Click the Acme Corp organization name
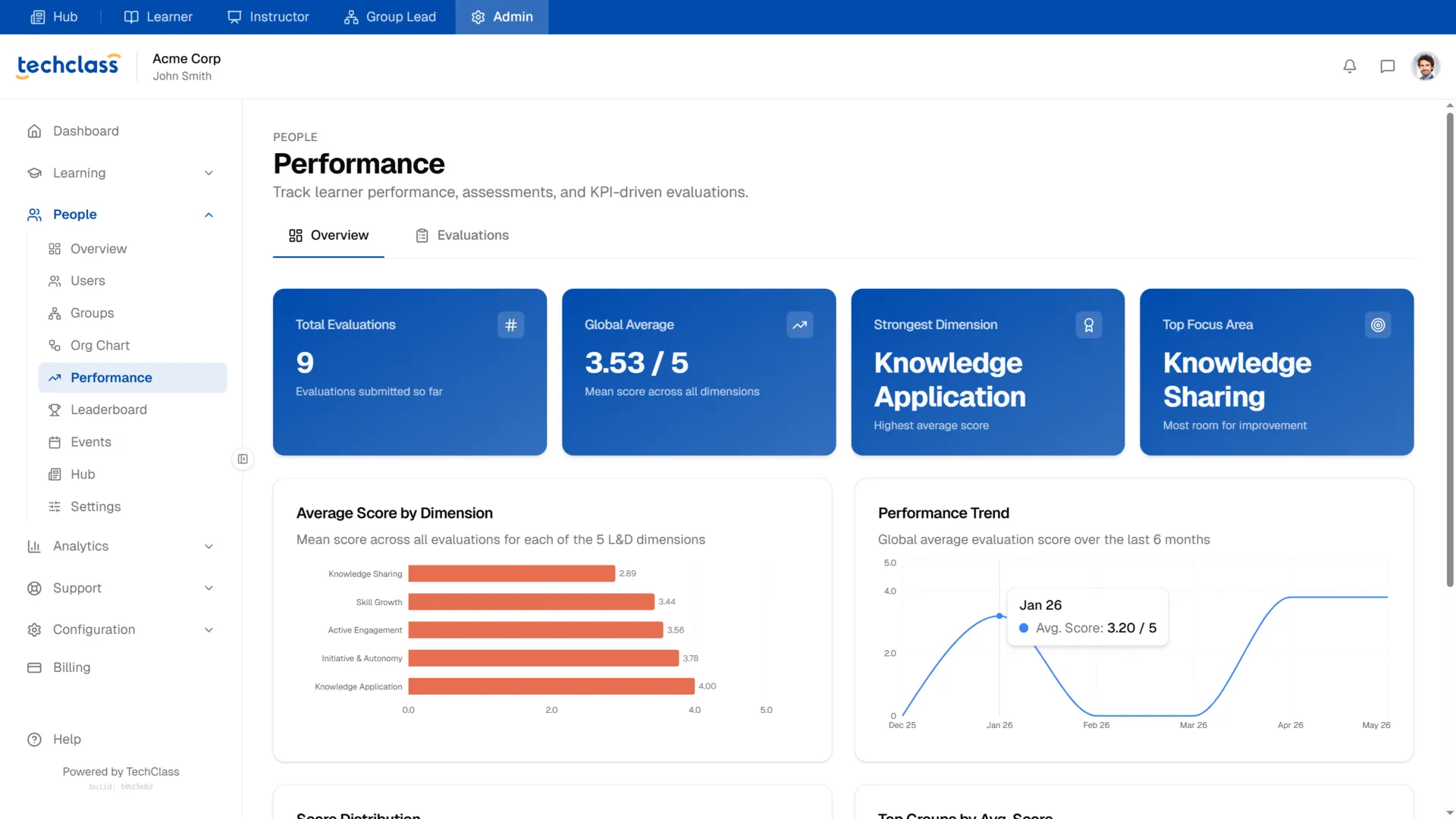The image size is (1456, 819). [x=187, y=58]
